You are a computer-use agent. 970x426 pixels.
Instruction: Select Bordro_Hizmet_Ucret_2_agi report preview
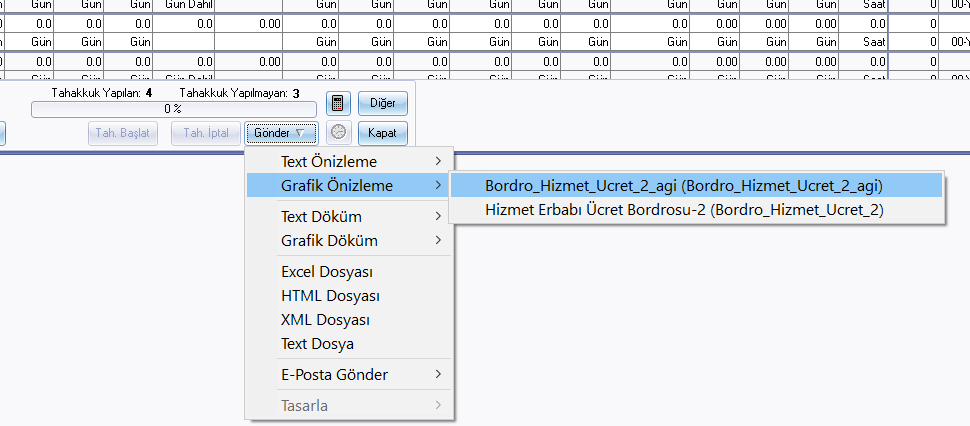click(x=683, y=185)
